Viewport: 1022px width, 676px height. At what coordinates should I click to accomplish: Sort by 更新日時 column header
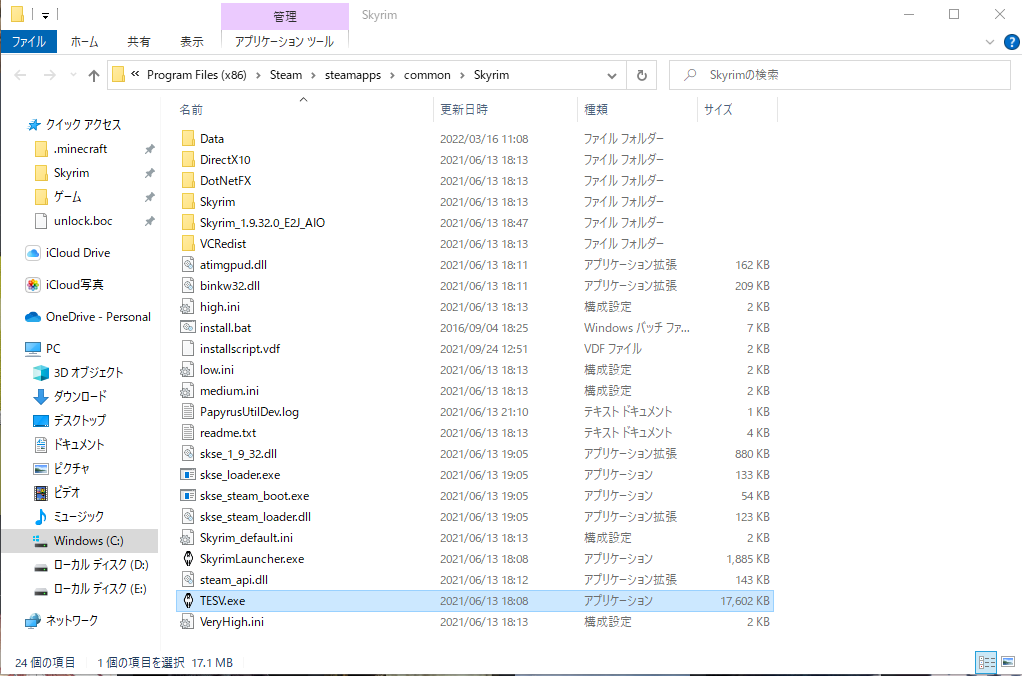[x=505, y=110]
